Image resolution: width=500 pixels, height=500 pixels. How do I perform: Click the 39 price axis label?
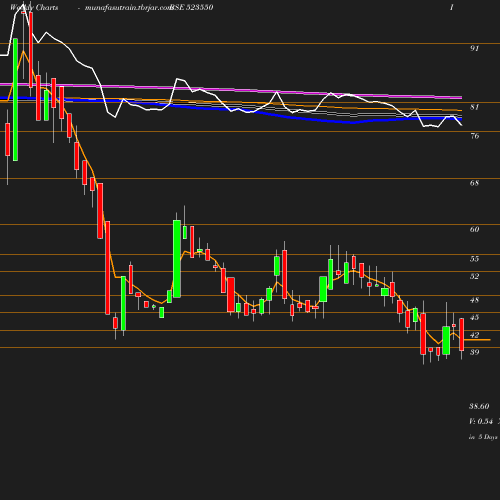point(474,352)
